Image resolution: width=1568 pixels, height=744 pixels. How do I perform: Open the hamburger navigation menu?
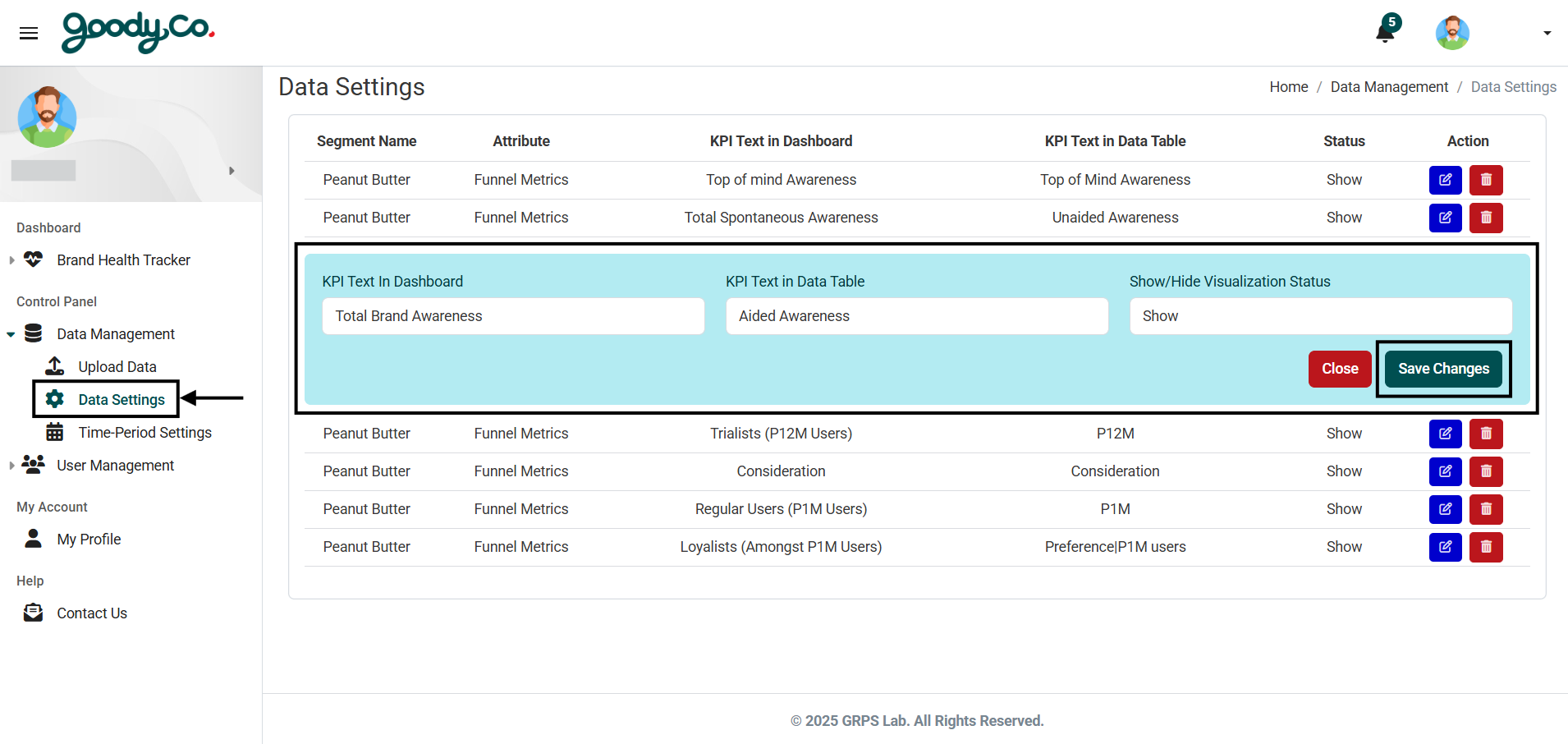[29, 33]
